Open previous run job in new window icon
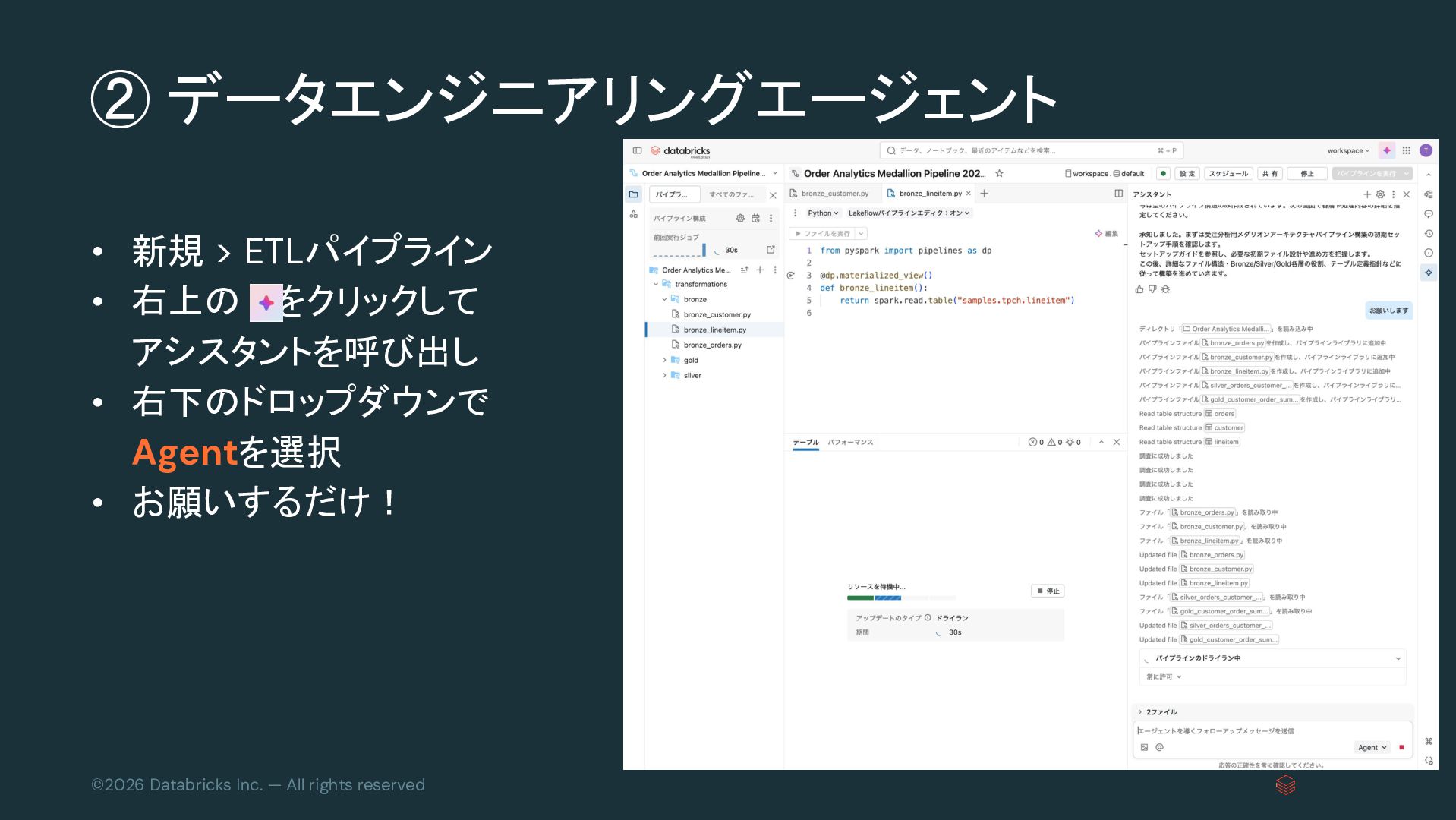 tap(771, 249)
